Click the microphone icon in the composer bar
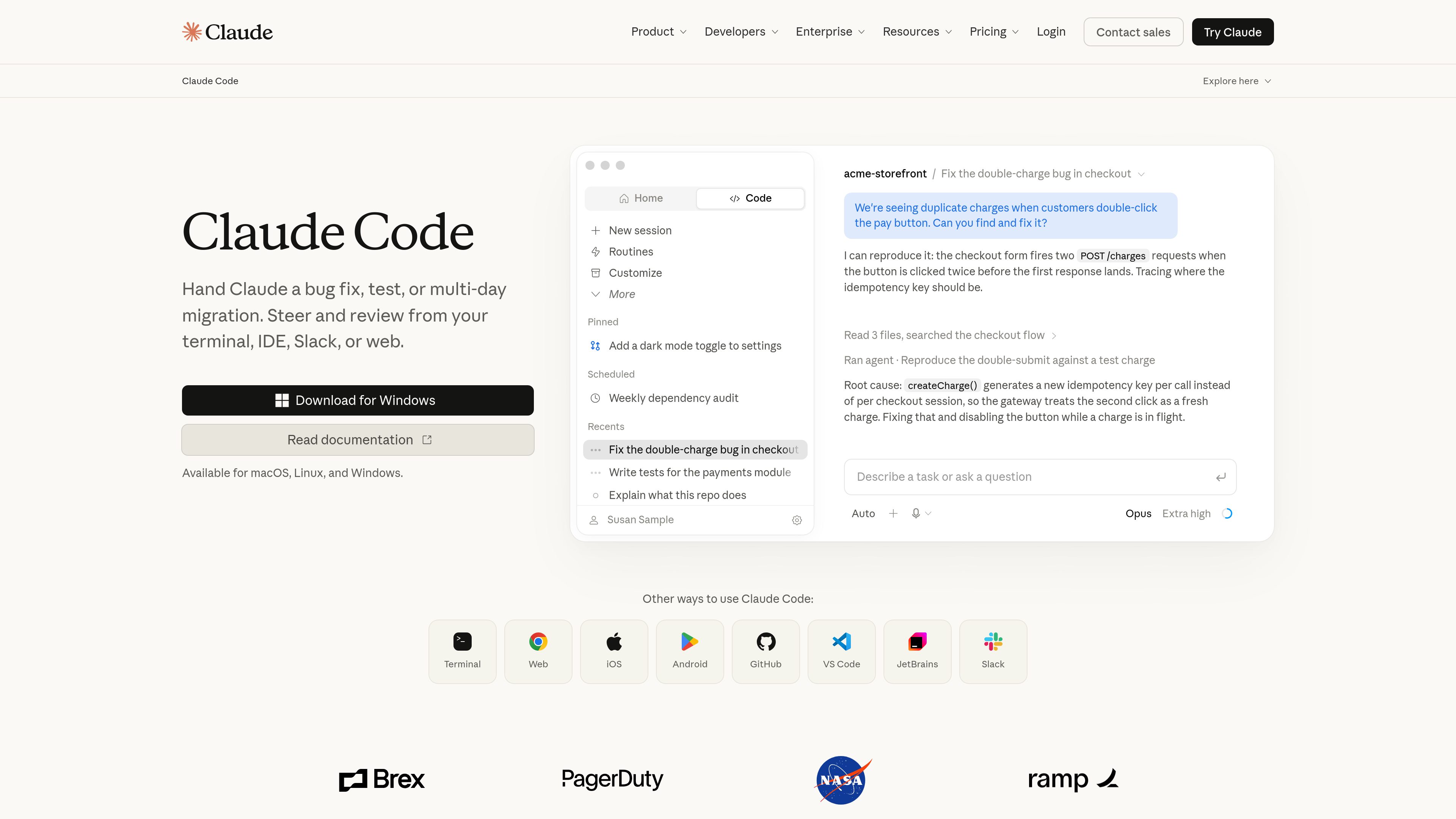Screen dimensions: 1456x819 tap(916, 513)
